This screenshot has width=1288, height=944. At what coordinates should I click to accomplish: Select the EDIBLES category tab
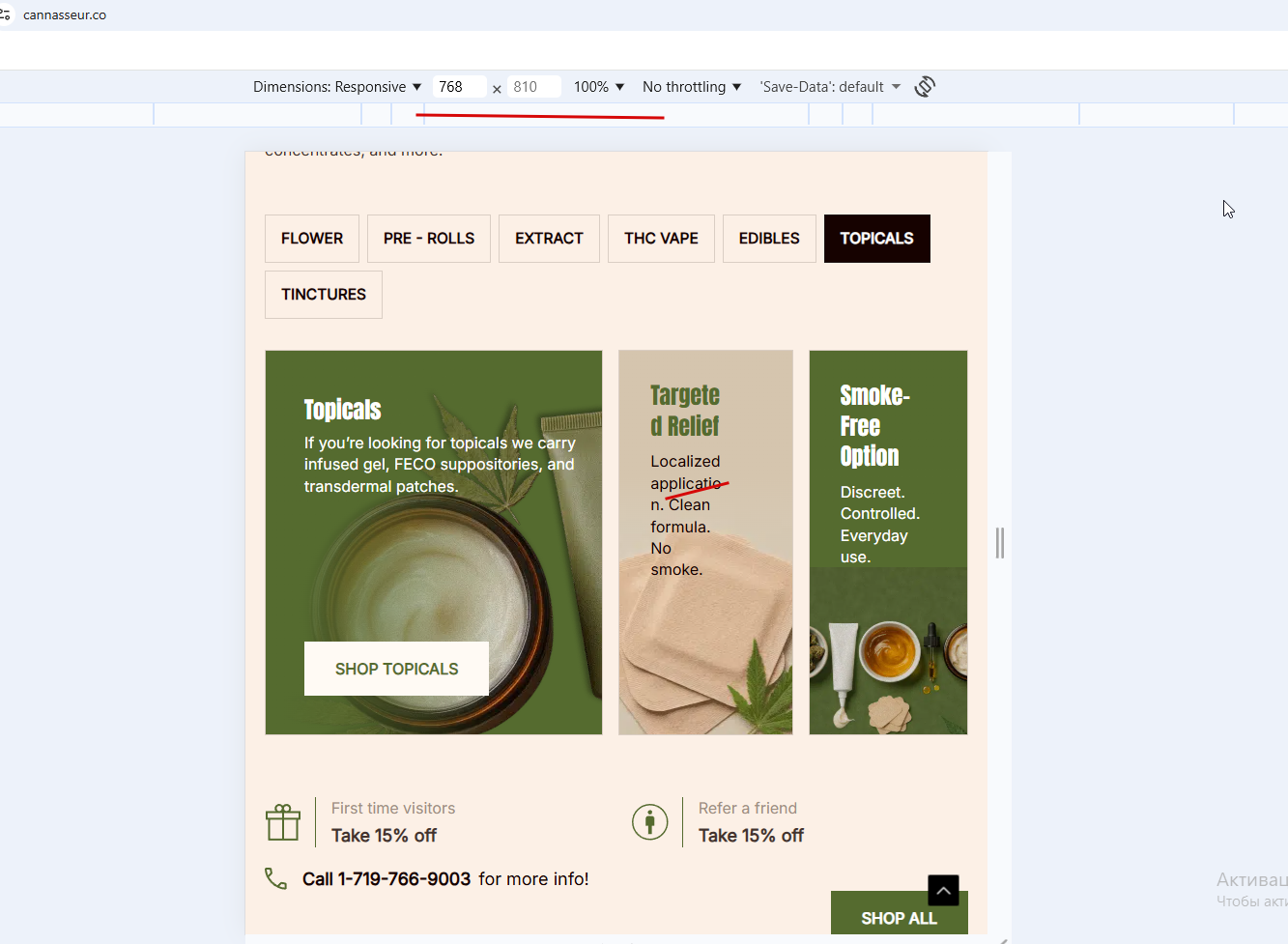(769, 239)
